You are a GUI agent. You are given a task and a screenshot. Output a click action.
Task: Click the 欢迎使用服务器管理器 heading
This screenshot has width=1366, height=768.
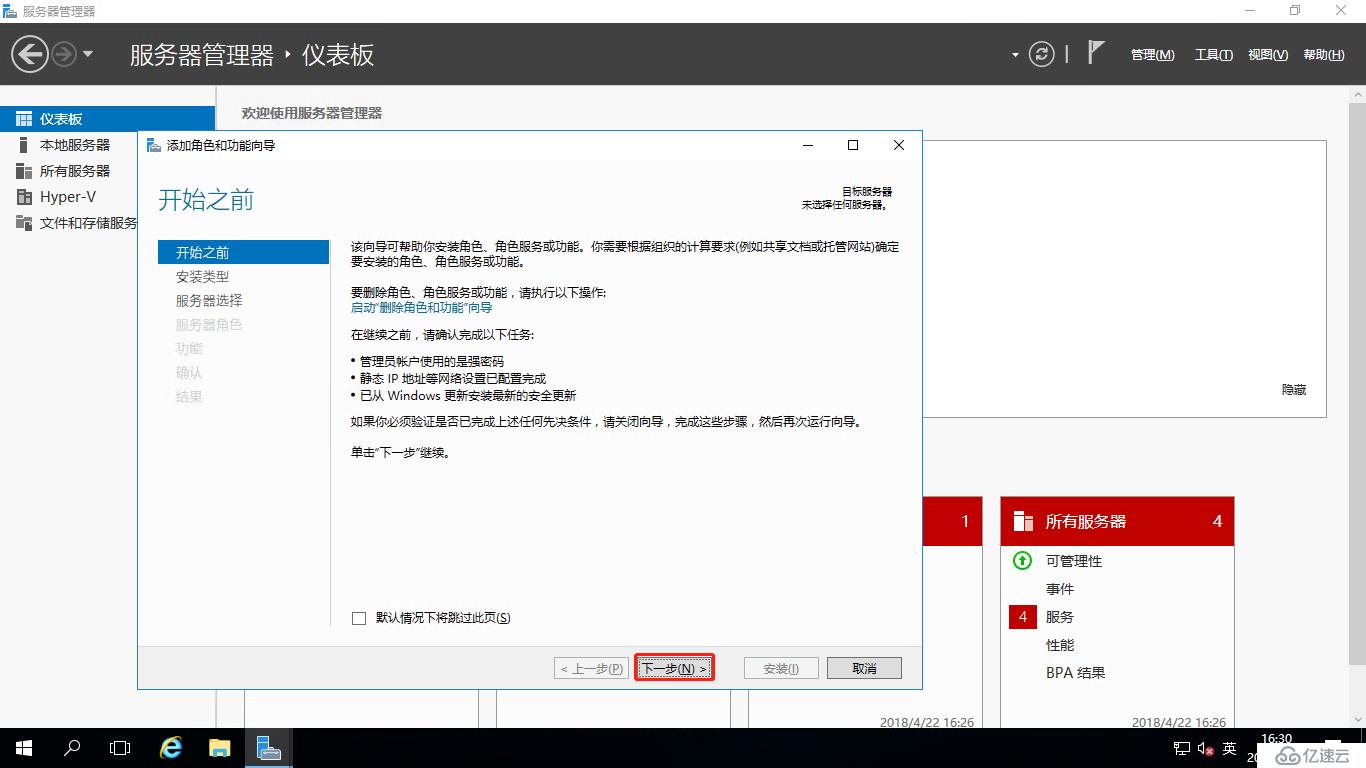point(312,113)
